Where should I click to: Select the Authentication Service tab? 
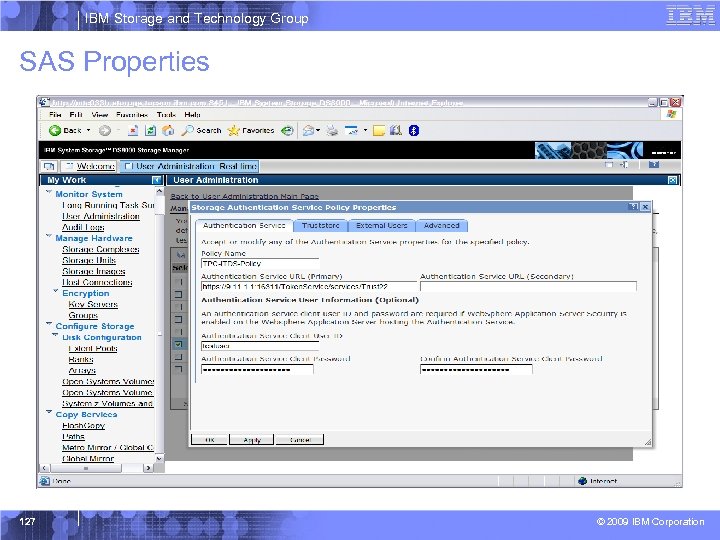(x=244, y=225)
